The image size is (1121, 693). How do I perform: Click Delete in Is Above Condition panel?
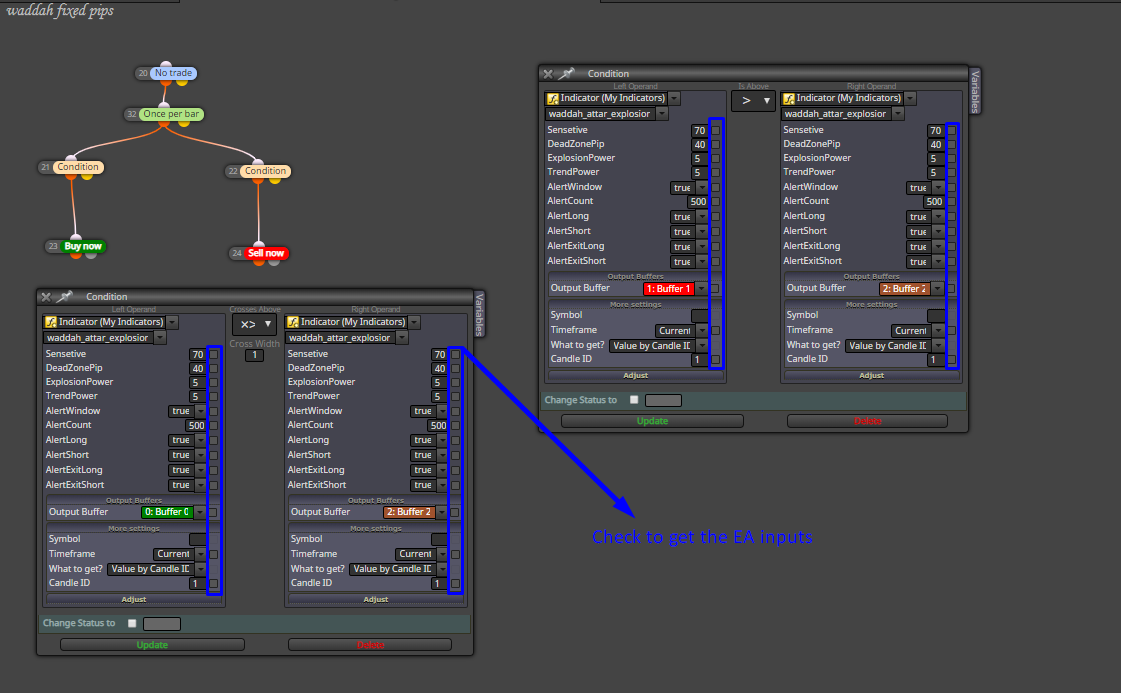coord(867,421)
